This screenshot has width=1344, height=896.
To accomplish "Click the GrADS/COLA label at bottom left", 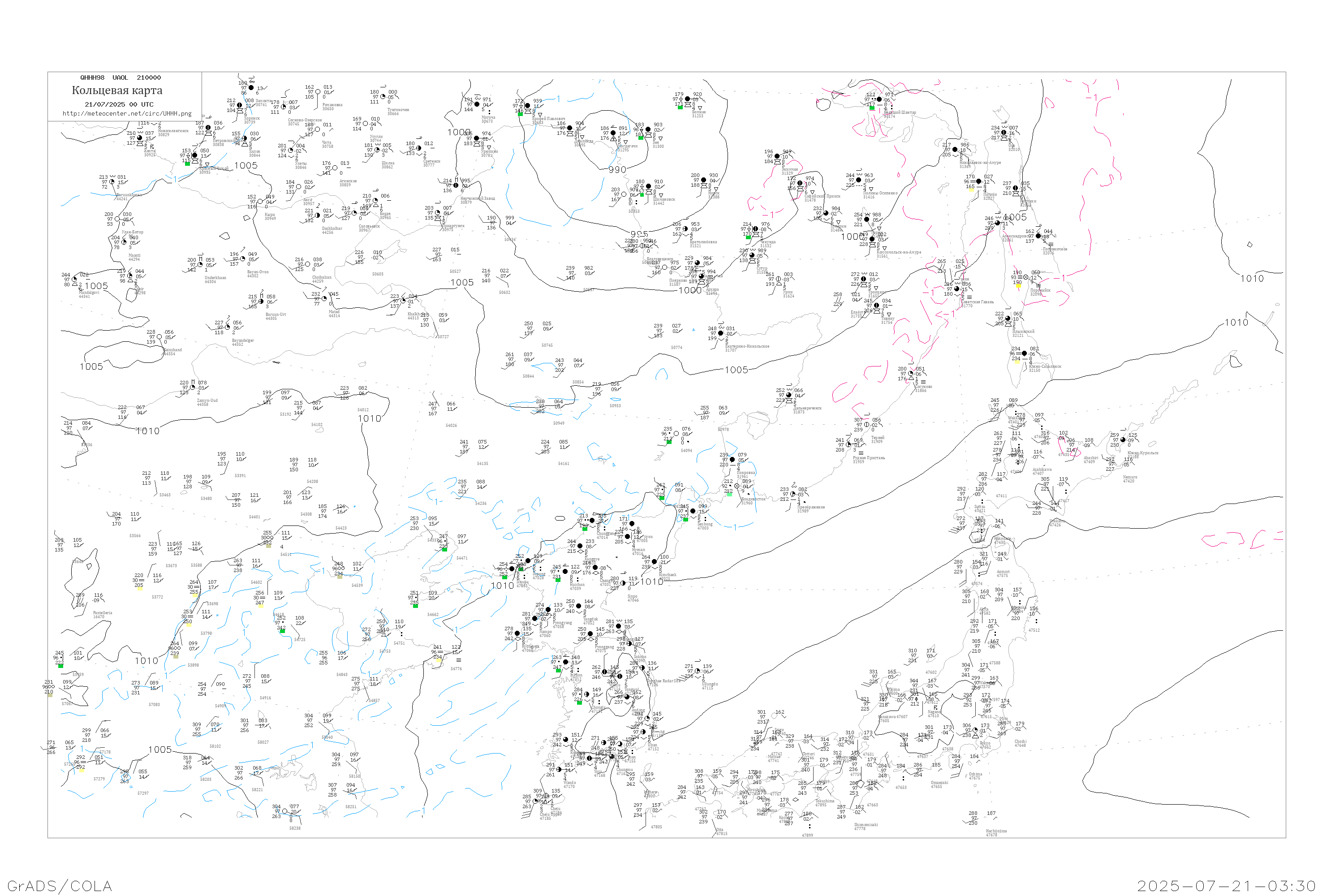I will [x=60, y=886].
